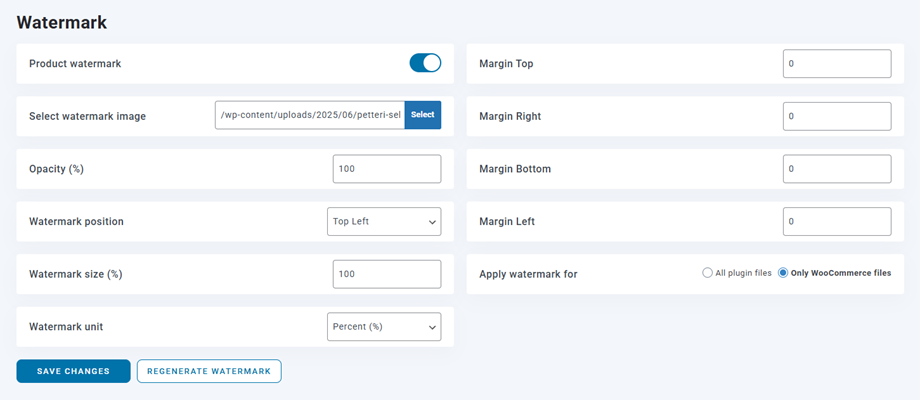Expand the Watermark unit dropdown

pyautogui.click(x=383, y=326)
